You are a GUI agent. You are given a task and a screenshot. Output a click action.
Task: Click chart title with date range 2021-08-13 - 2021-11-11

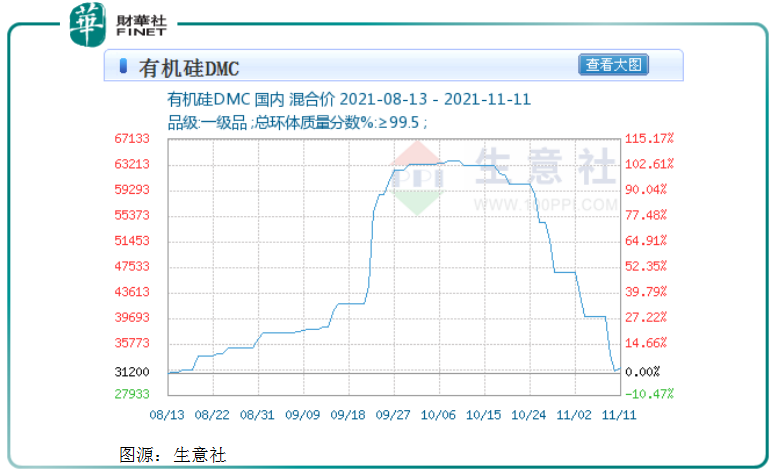click(x=348, y=100)
